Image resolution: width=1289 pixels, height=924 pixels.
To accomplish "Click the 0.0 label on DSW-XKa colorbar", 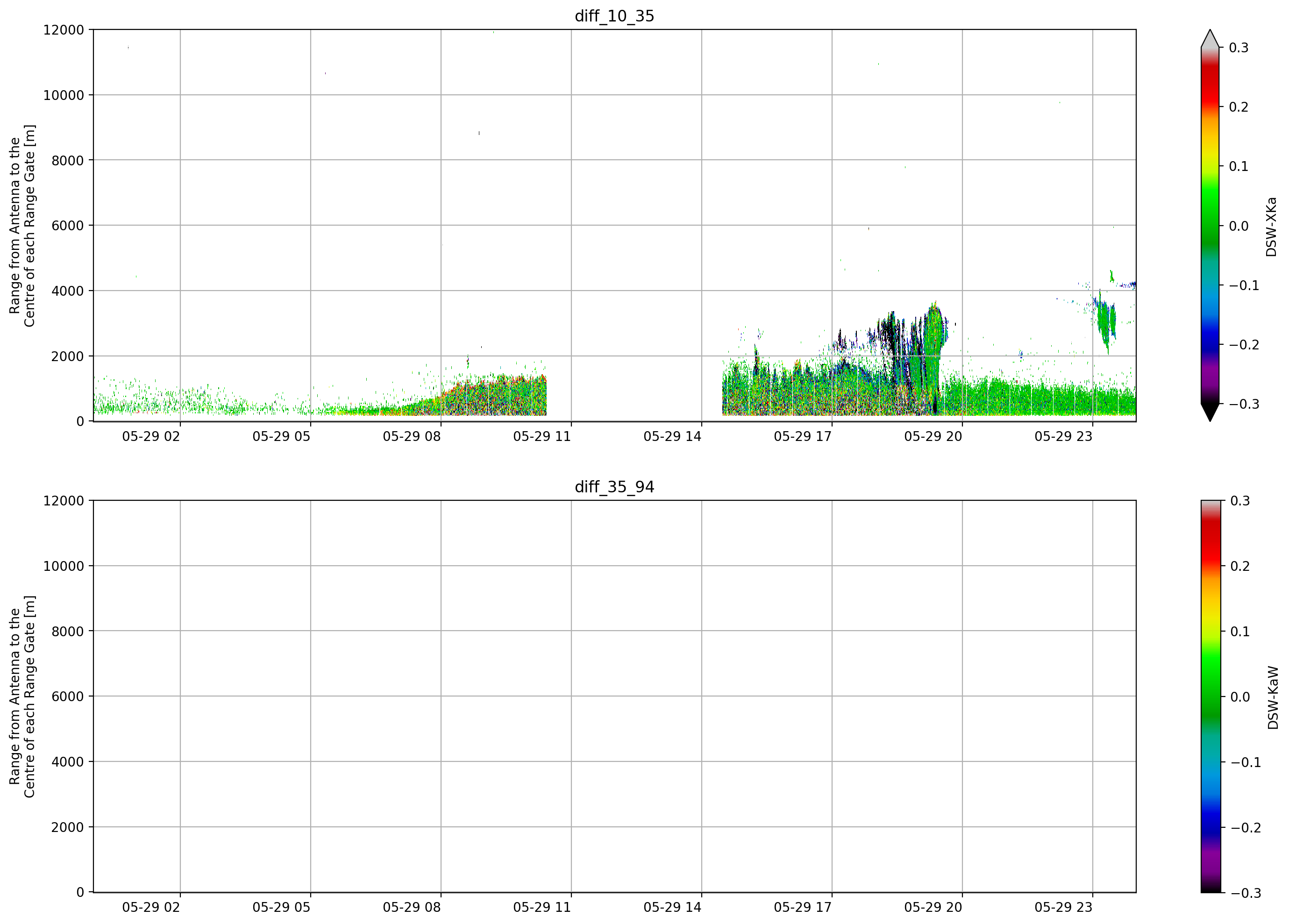I will pyautogui.click(x=1239, y=226).
